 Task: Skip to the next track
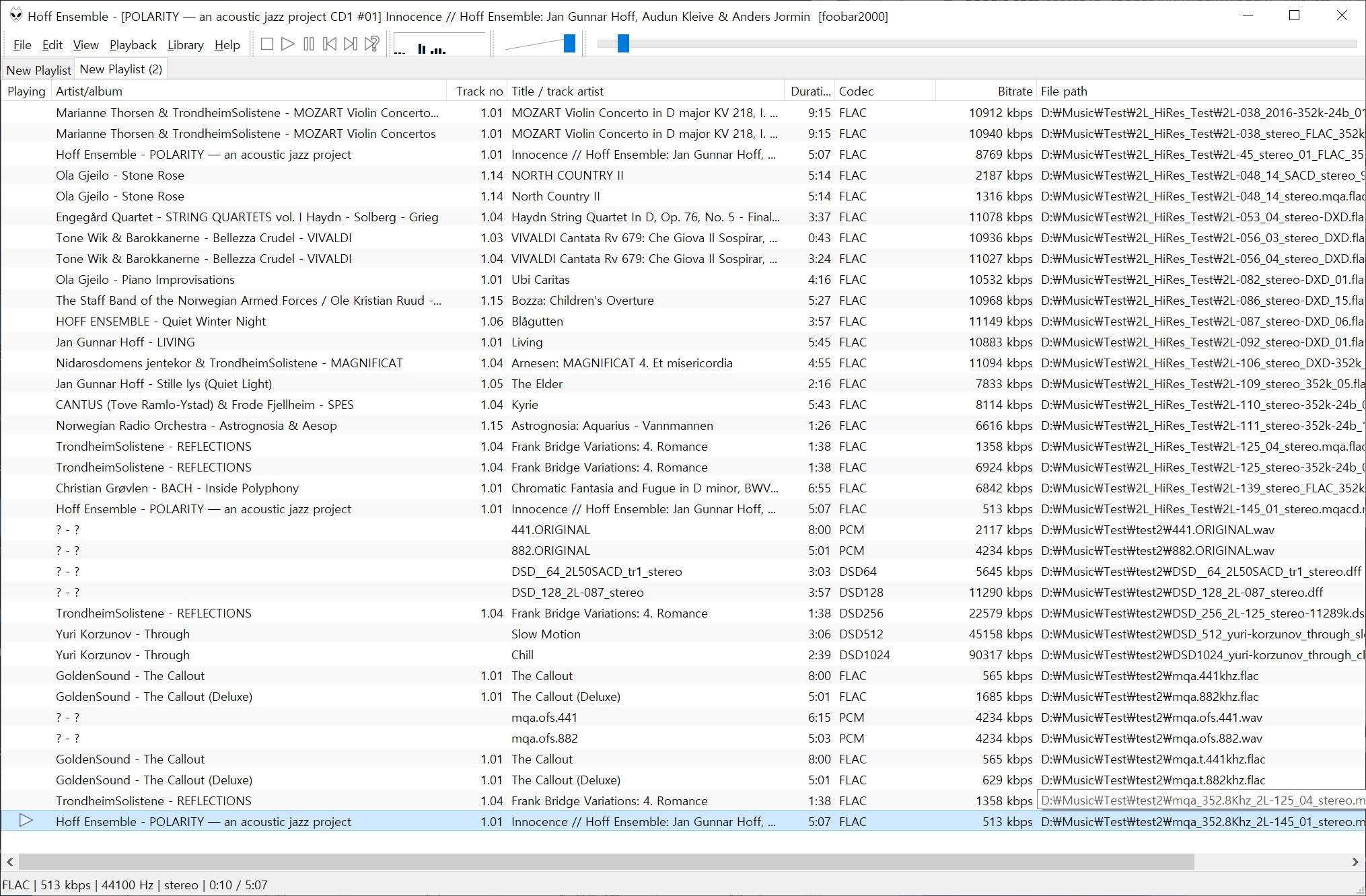point(350,44)
